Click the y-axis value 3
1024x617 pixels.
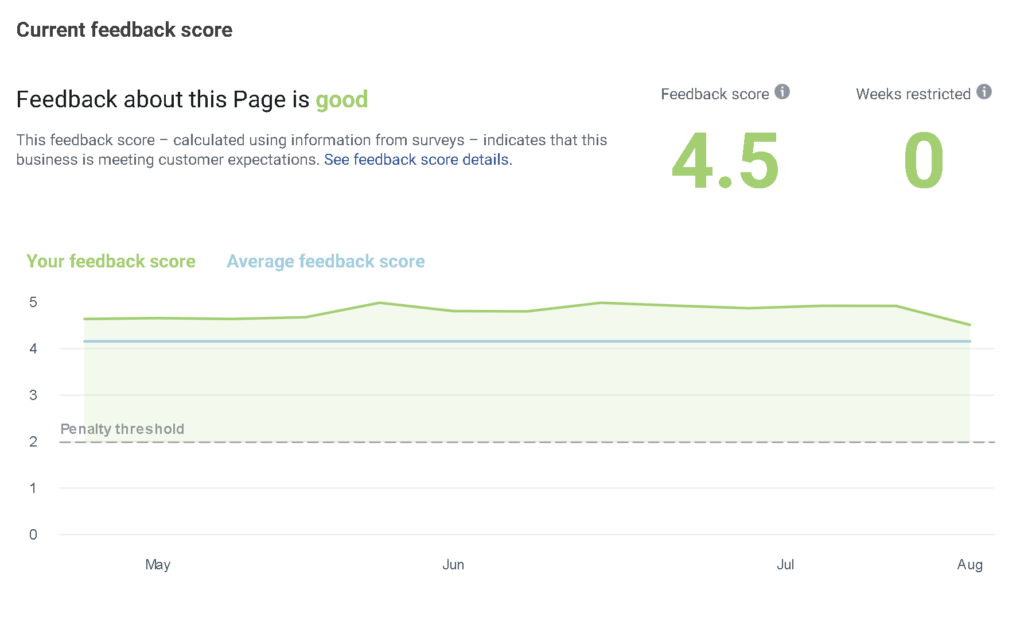coord(33,395)
